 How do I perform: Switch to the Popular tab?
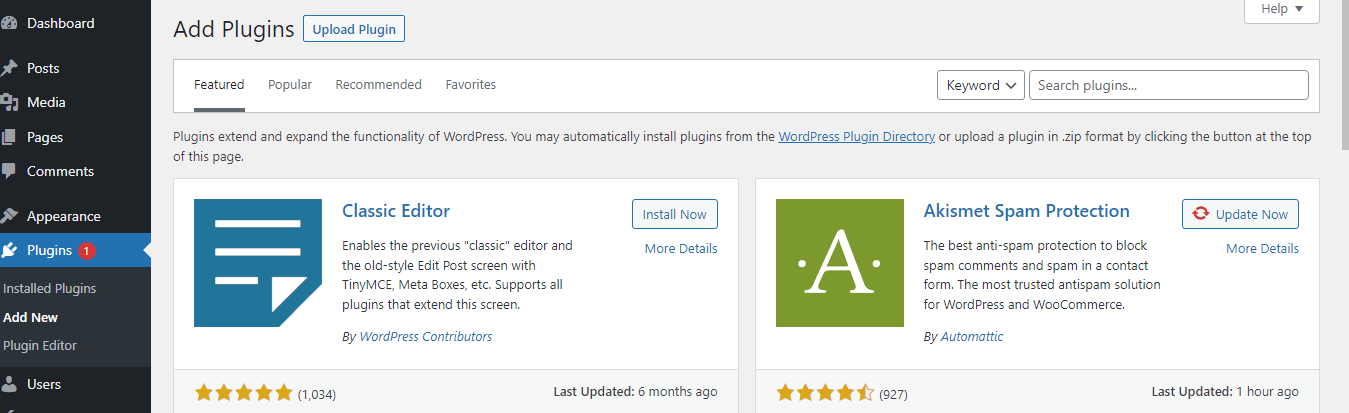point(290,85)
